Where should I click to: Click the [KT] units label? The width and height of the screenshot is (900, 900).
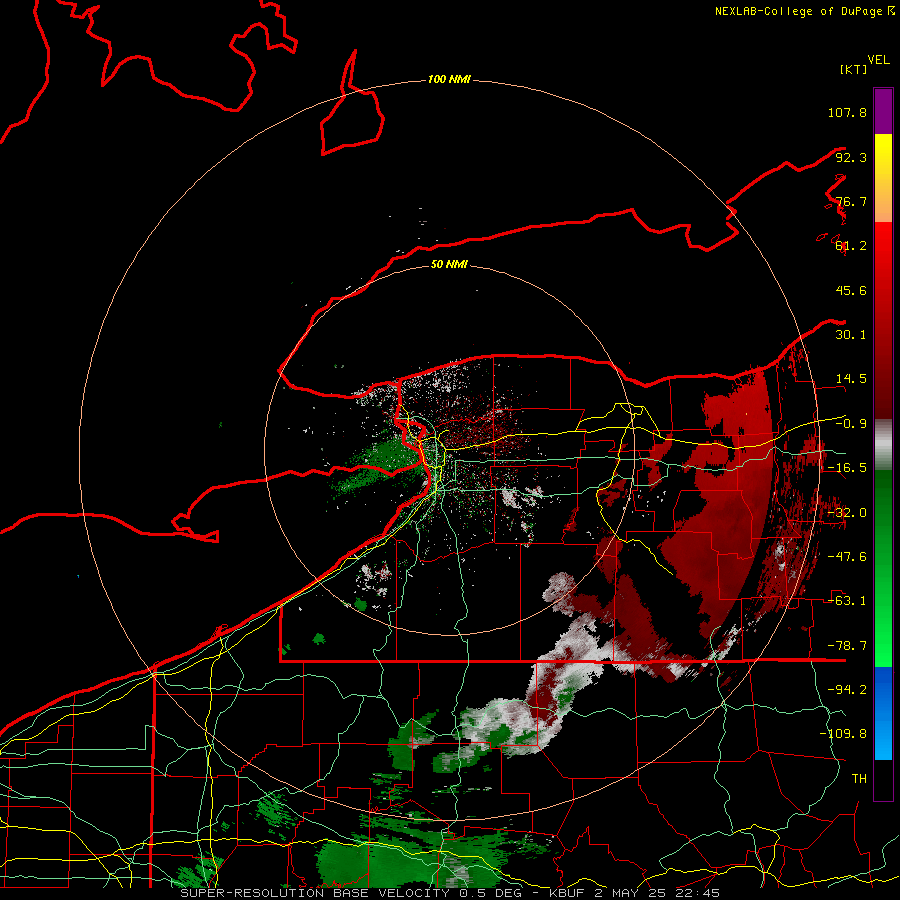click(854, 69)
